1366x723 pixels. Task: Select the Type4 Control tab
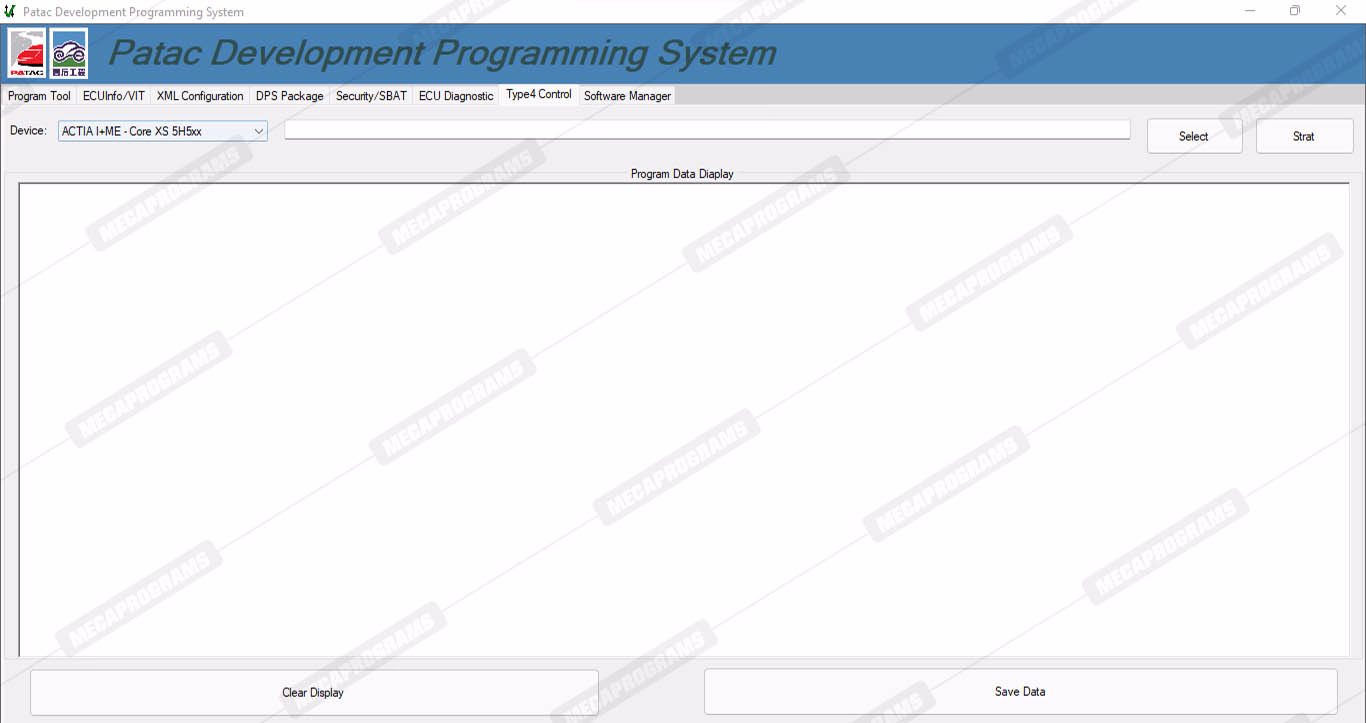pyautogui.click(x=539, y=94)
